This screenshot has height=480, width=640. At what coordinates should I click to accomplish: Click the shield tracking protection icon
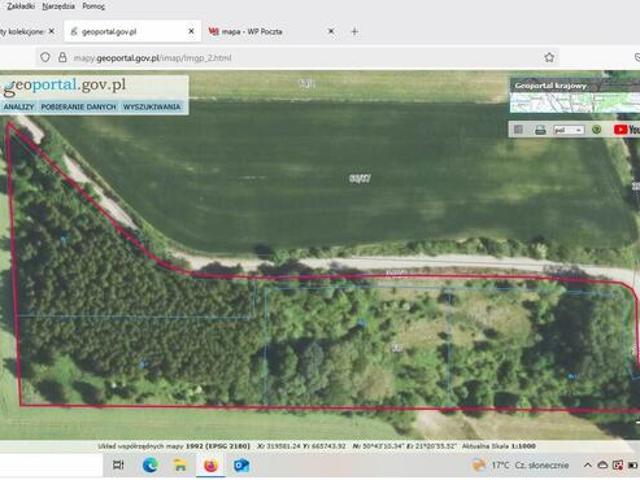[45, 58]
